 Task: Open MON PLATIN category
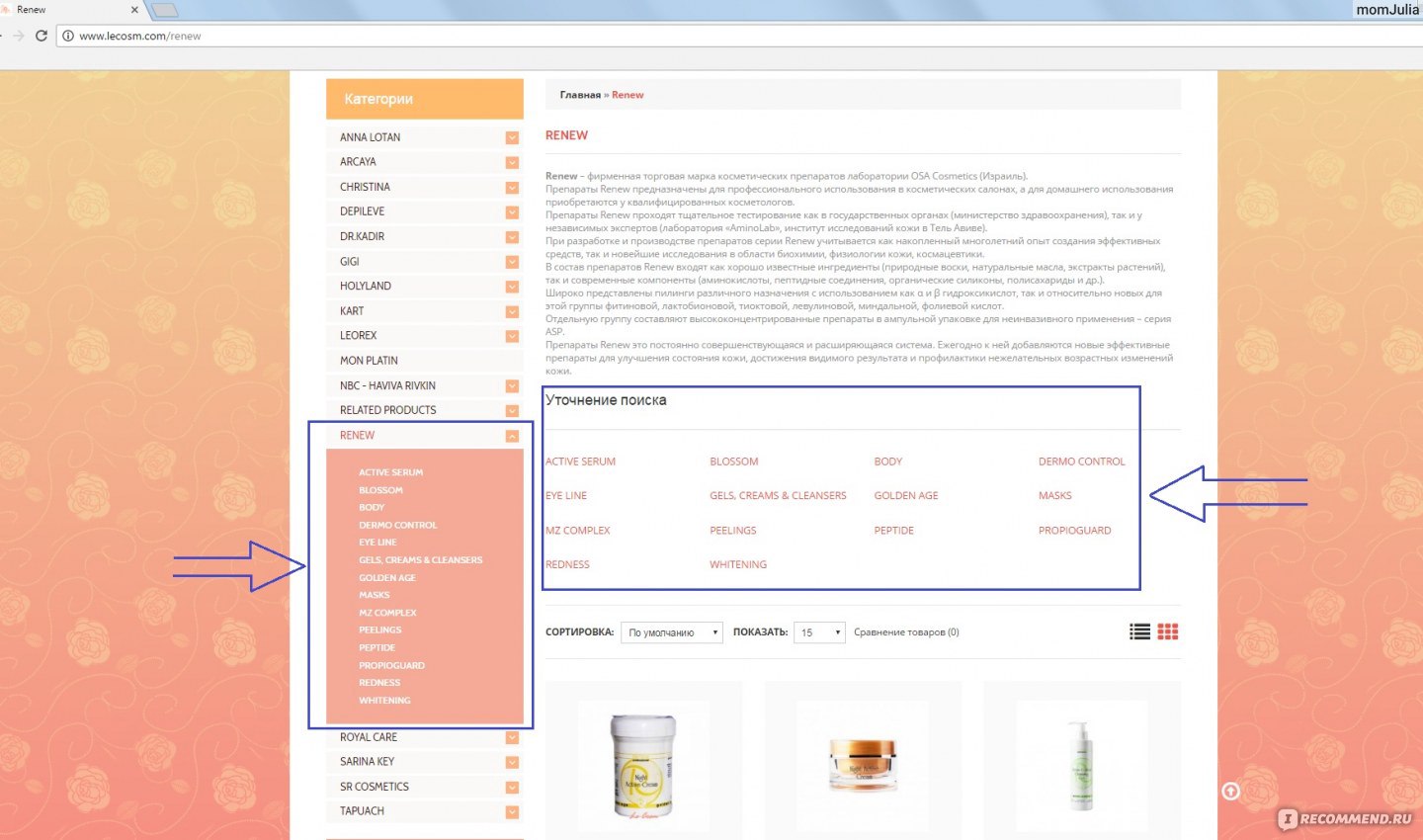tap(369, 361)
